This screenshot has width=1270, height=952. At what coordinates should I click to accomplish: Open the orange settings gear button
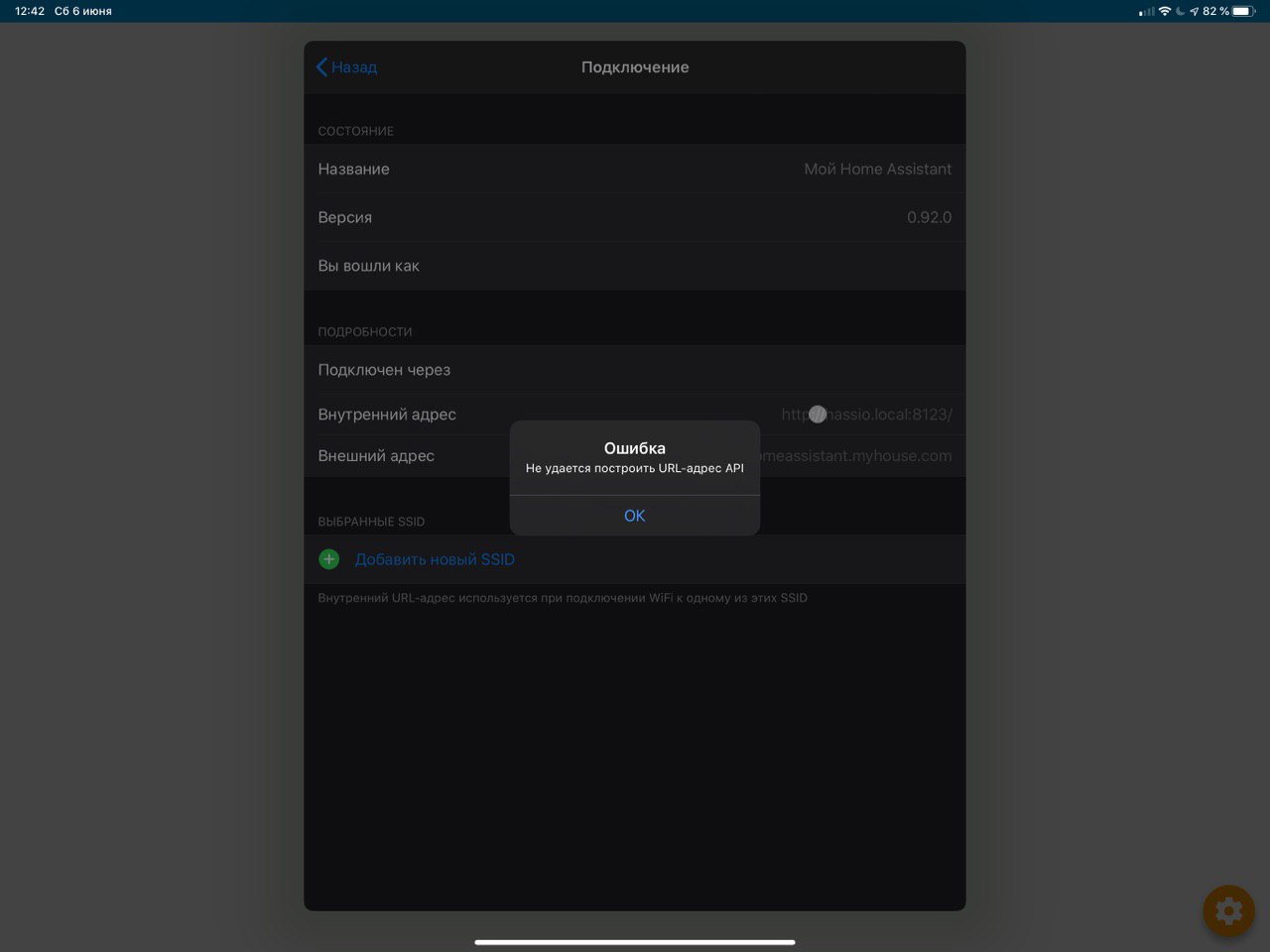[1228, 910]
